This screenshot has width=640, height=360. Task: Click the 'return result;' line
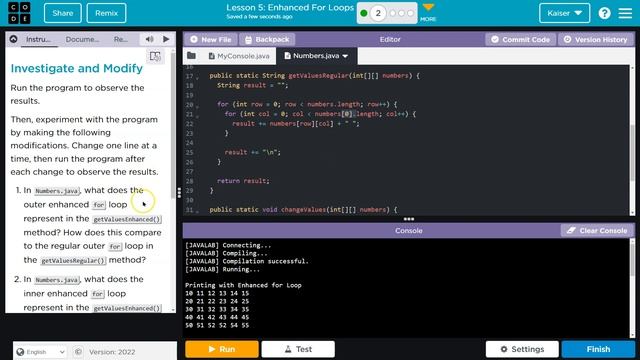click(243, 181)
